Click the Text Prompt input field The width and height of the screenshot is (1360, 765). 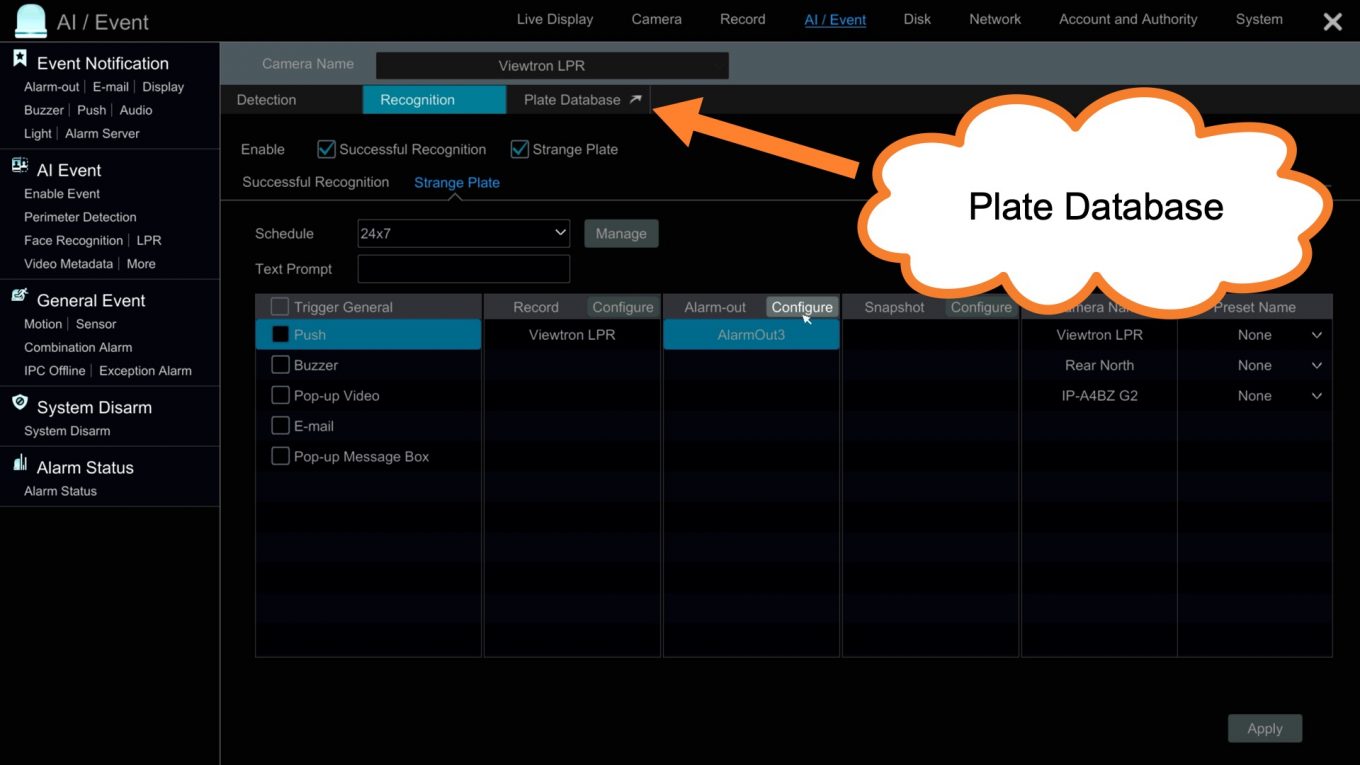pos(463,269)
